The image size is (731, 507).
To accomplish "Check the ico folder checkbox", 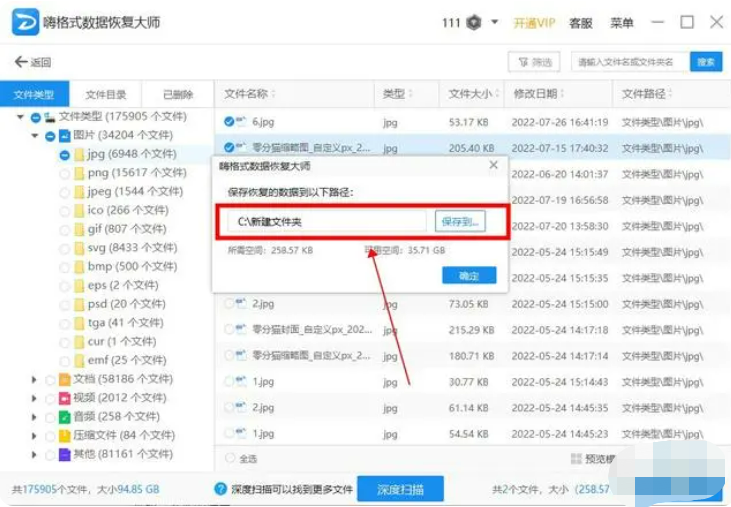I will [65, 211].
